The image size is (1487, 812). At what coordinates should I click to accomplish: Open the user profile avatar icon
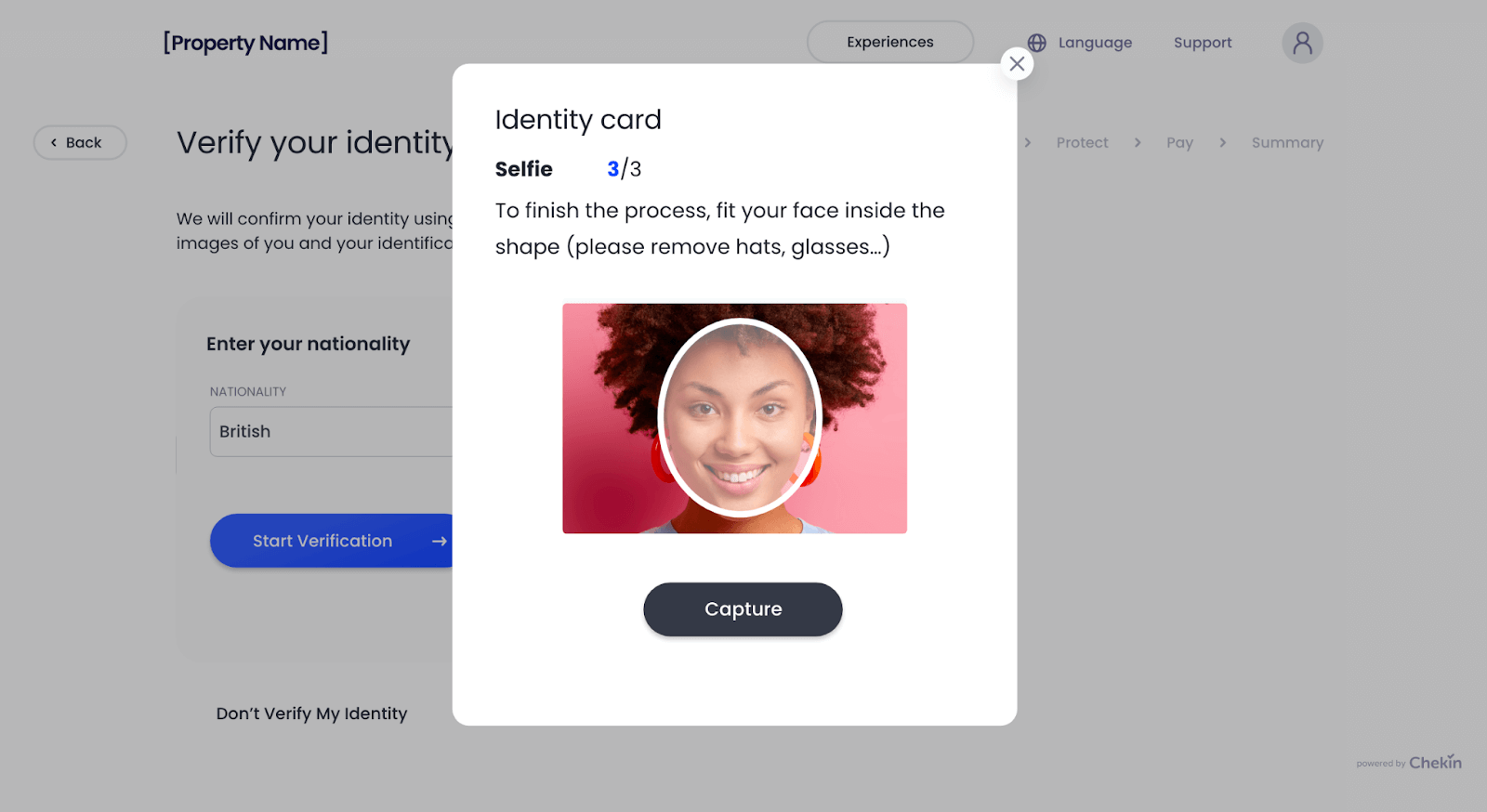pos(1302,43)
